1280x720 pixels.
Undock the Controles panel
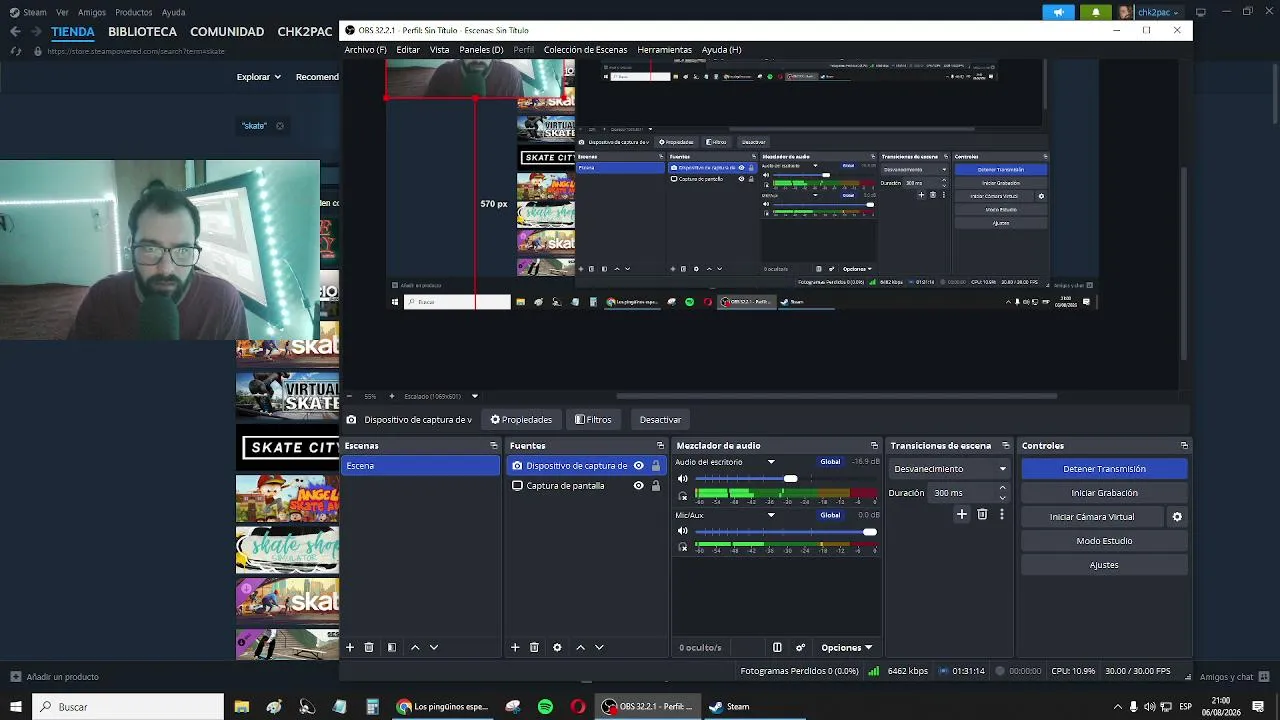click(x=1184, y=446)
